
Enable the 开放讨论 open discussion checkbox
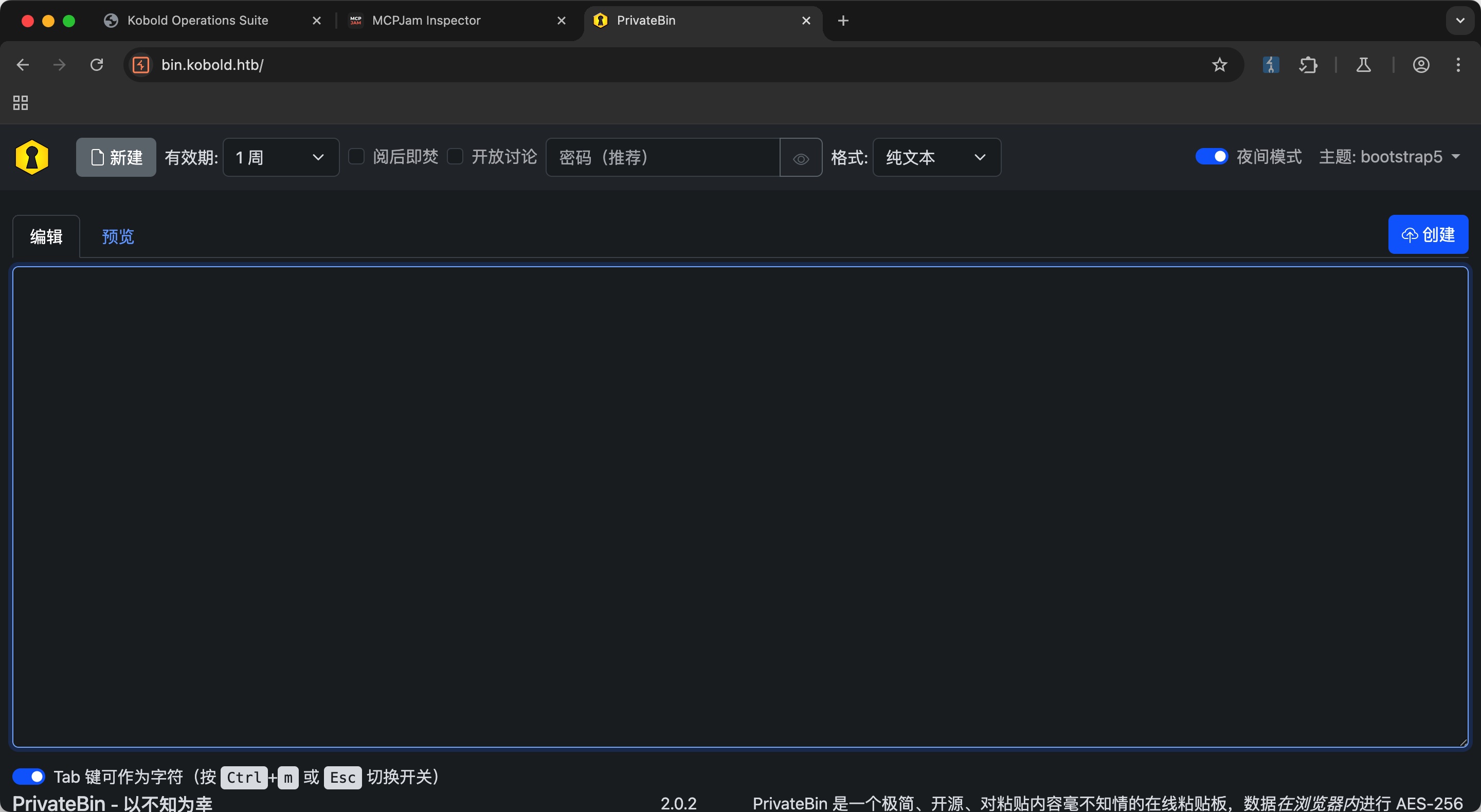click(455, 156)
